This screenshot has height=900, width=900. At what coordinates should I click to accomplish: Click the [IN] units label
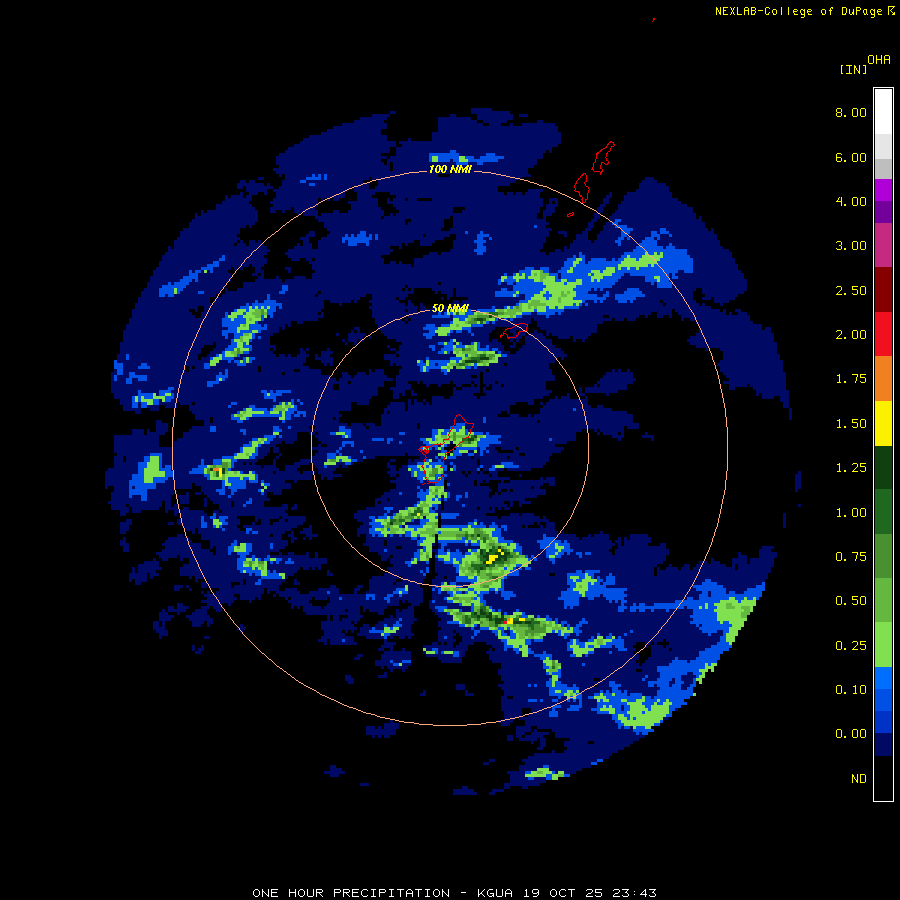tap(853, 69)
